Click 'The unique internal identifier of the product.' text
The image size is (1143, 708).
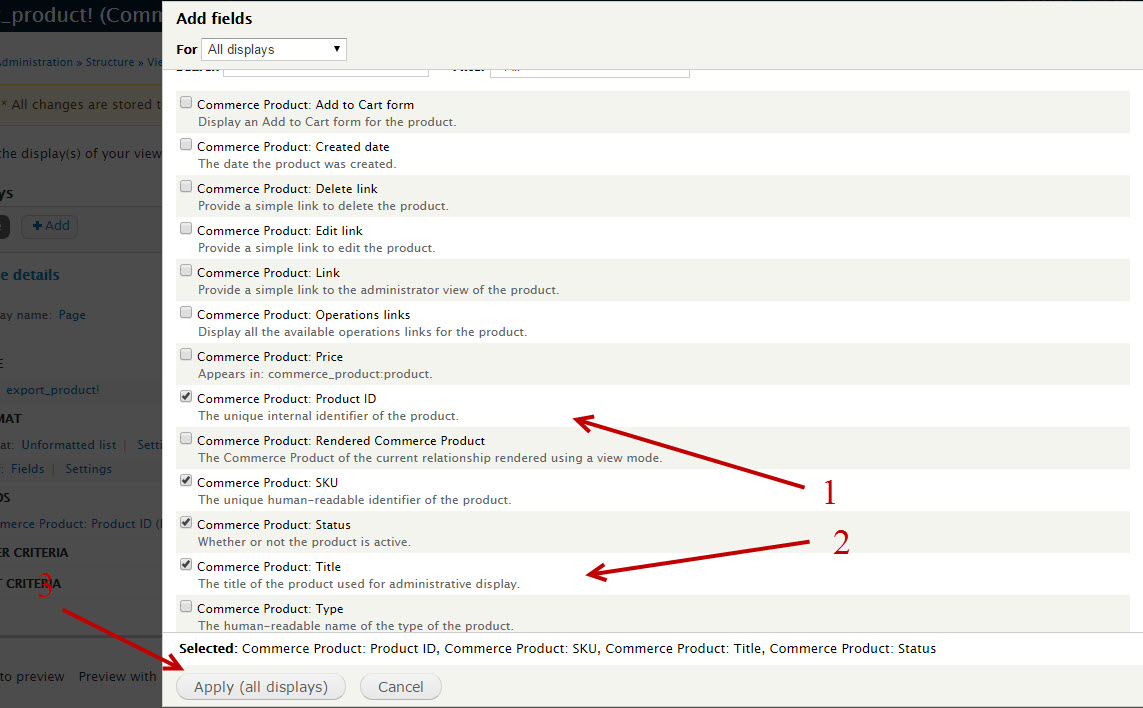pyautogui.click(x=329, y=416)
